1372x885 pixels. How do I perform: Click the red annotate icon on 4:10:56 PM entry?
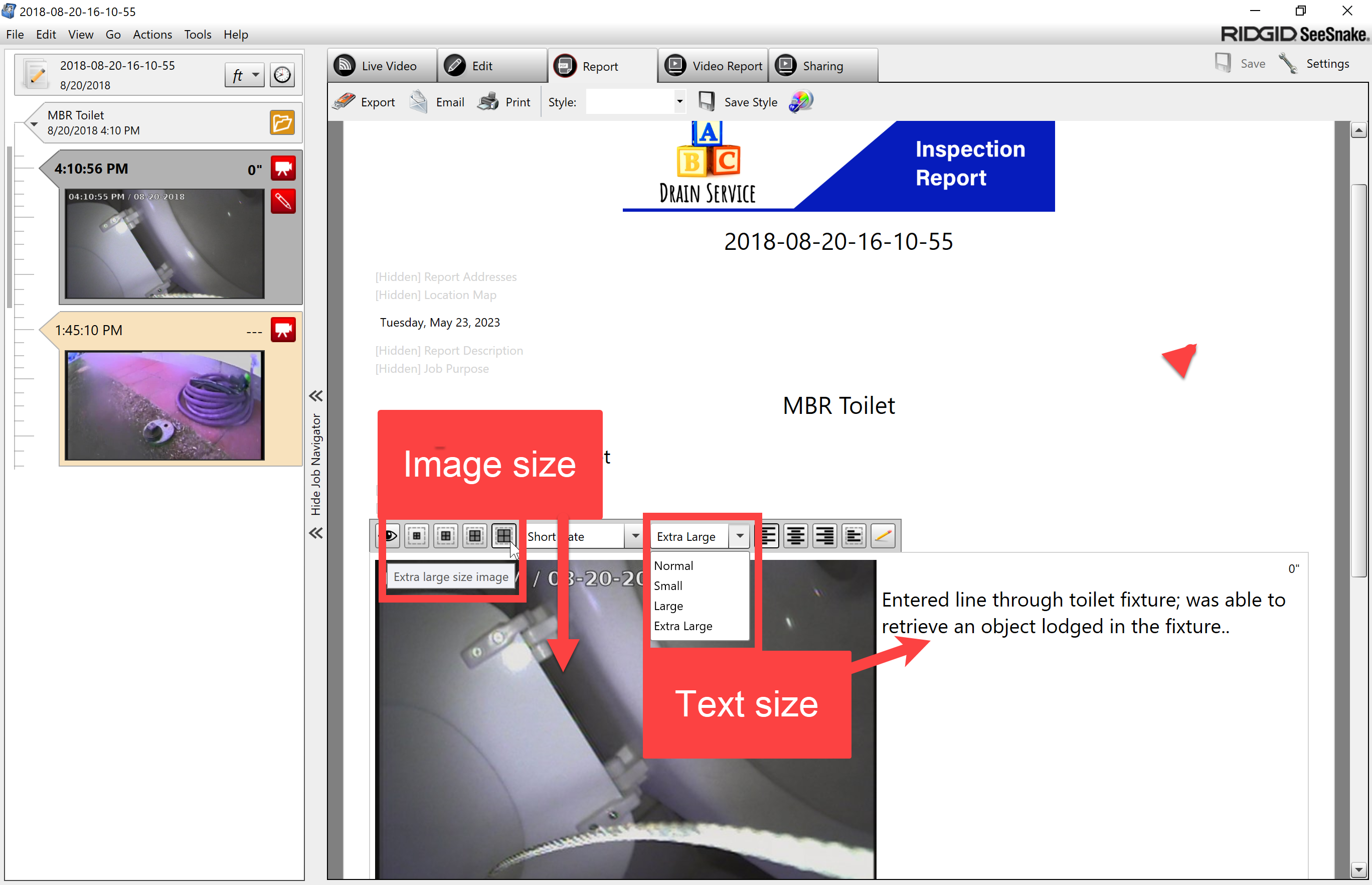point(283,201)
